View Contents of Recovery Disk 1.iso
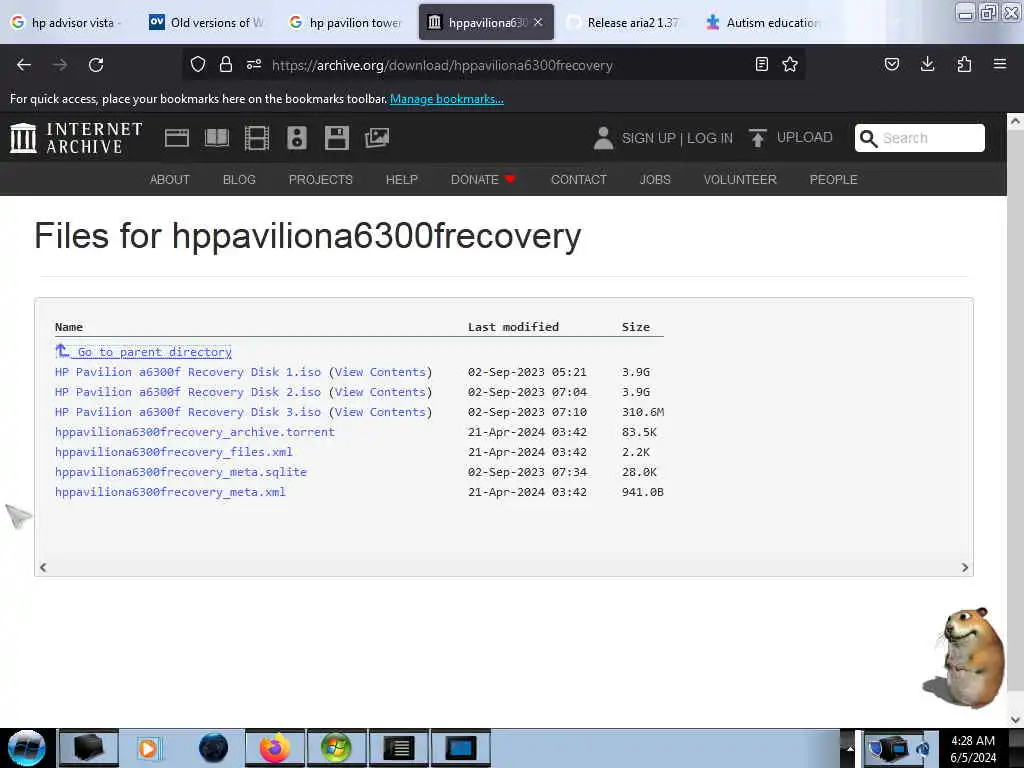Viewport: 1024px width, 768px height. coord(380,372)
